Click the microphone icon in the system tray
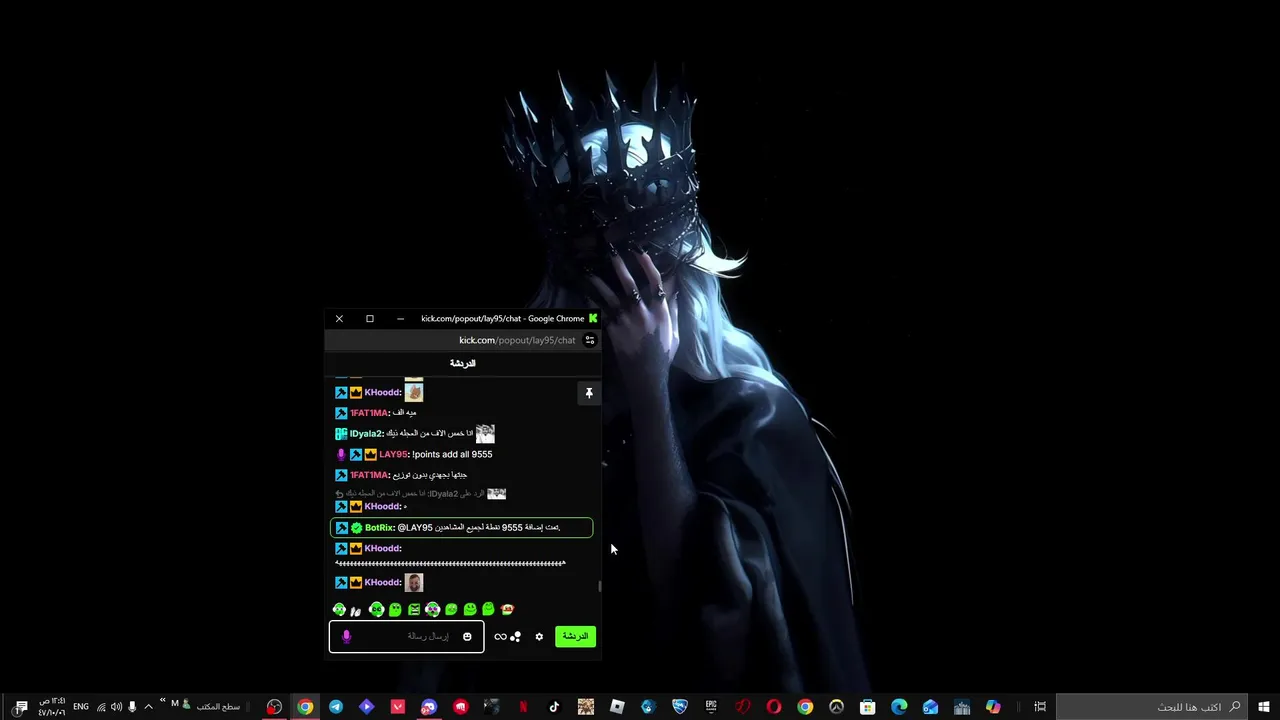1280x720 pixels. [x=132, y=707]
